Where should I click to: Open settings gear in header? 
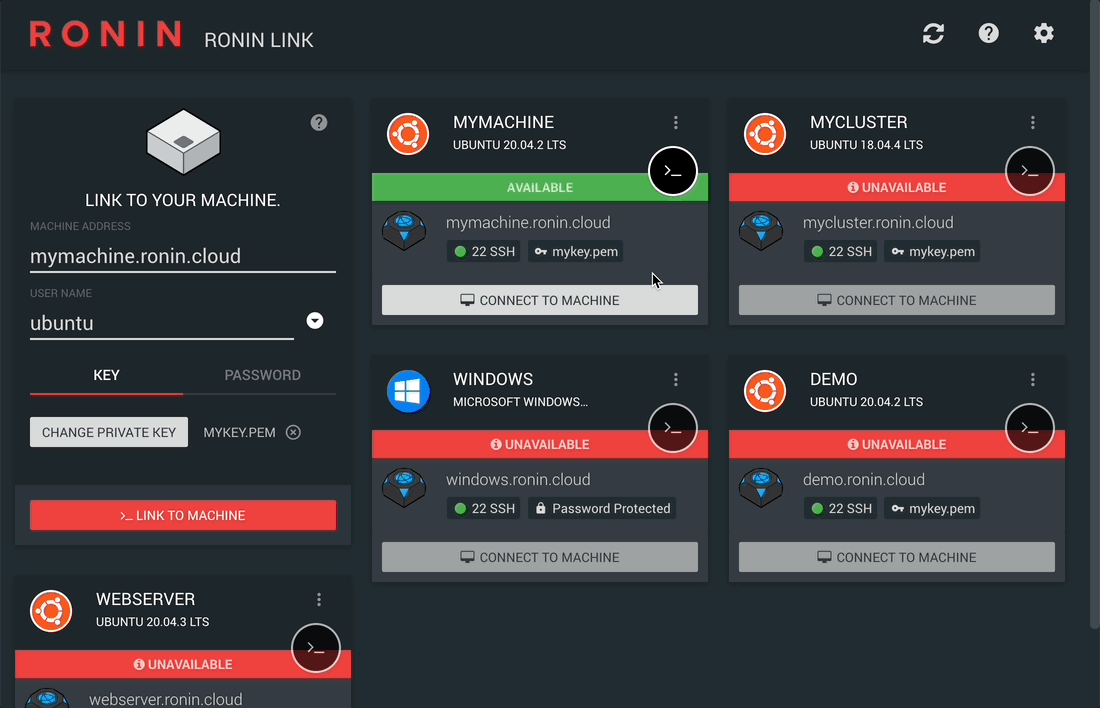1044,33
